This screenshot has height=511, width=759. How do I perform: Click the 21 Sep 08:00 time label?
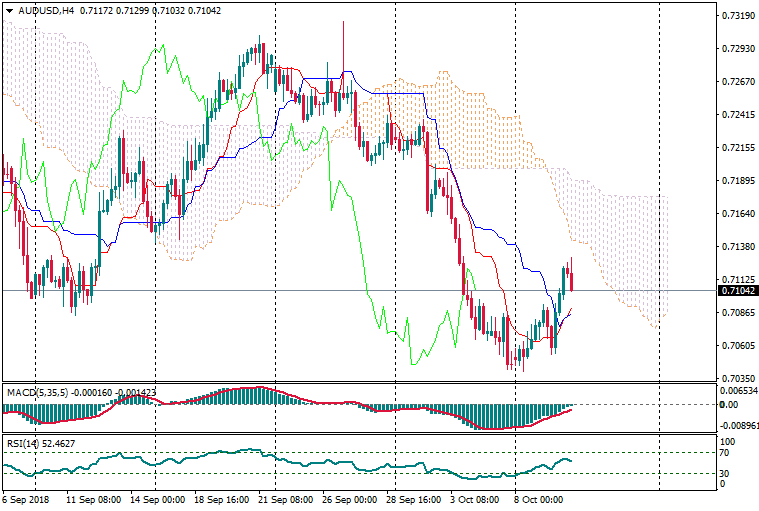[285, 498]
